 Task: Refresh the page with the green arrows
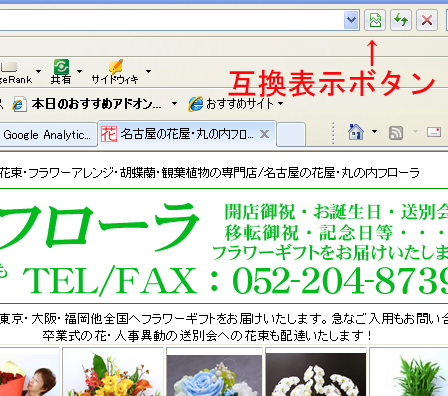point(401,20)
